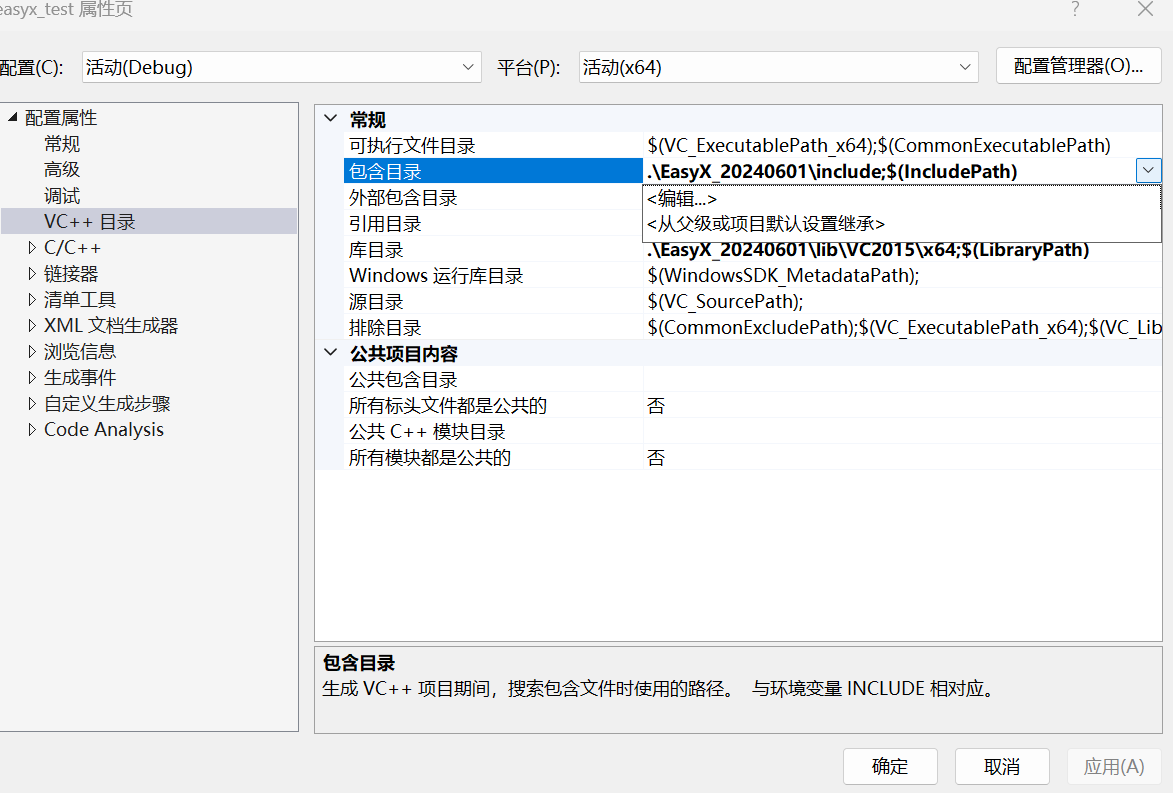Expand the C/C++ tree node
The height and width of the screenshot is (793, 1173).
32,248
